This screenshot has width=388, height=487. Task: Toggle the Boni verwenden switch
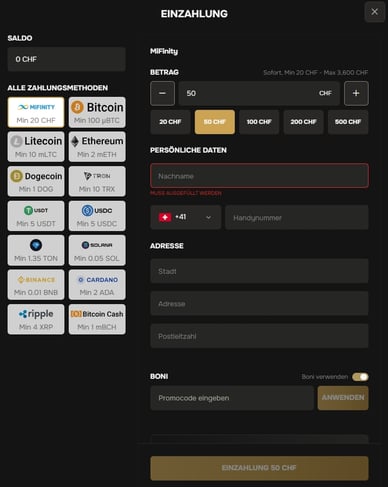(360, 377)
